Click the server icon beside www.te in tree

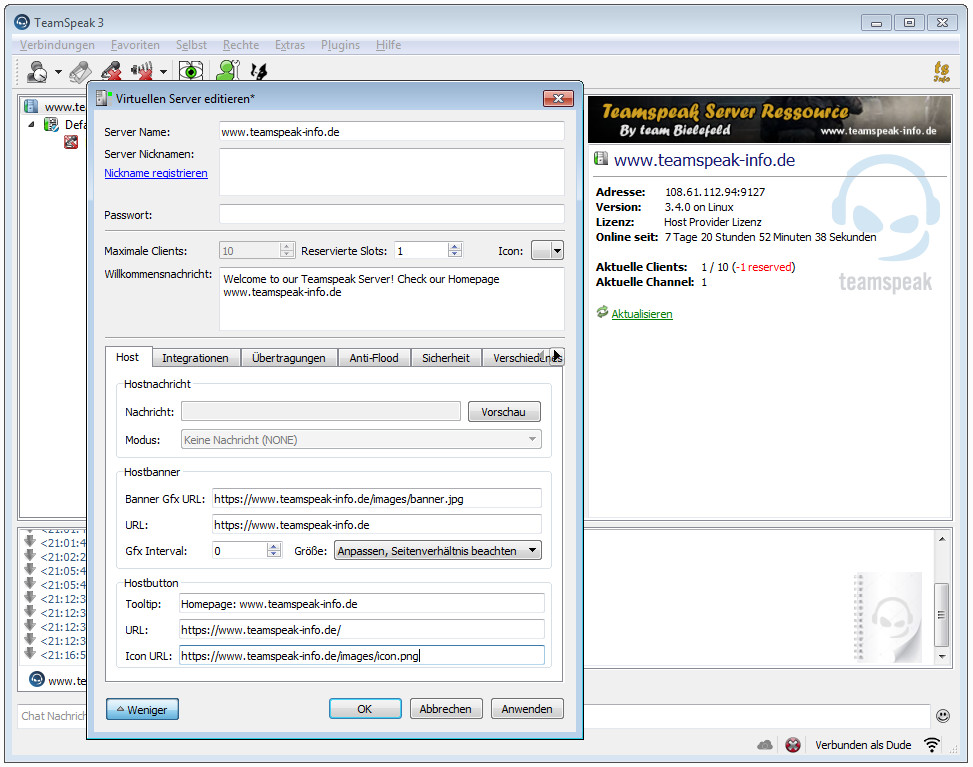coord(31,107)
